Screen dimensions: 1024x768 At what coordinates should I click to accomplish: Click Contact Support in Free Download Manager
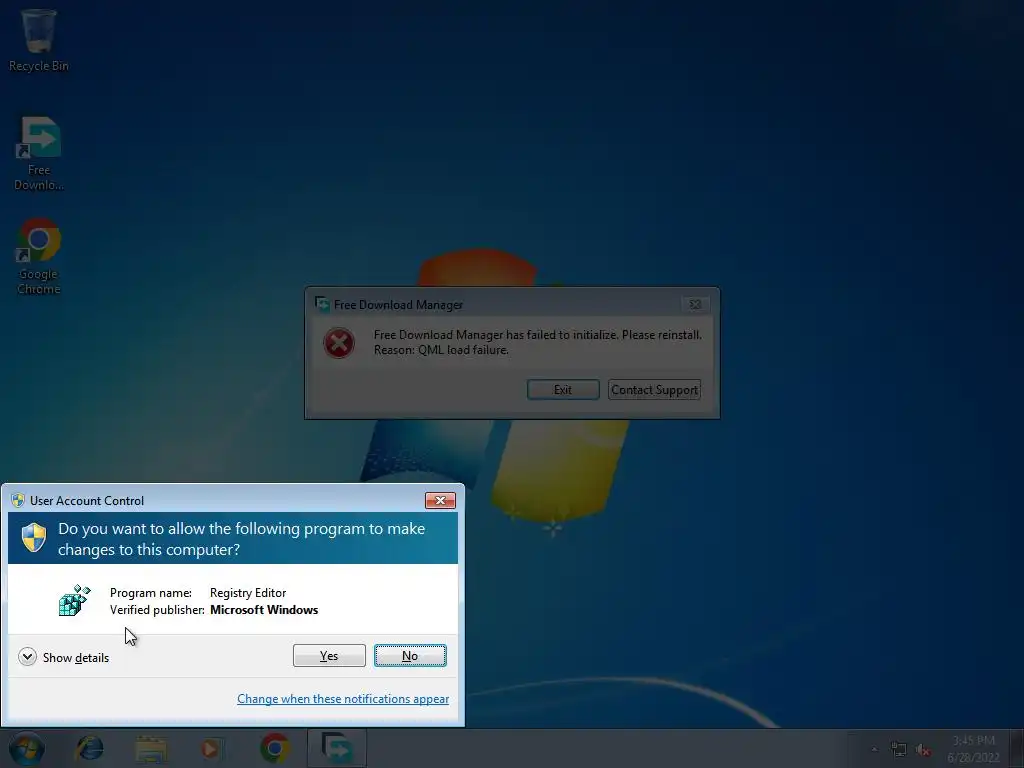coord(654,390)
